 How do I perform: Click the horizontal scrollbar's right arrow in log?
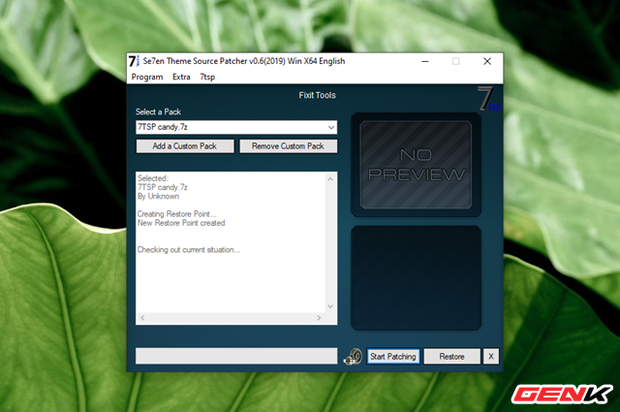tap(320, 318)
